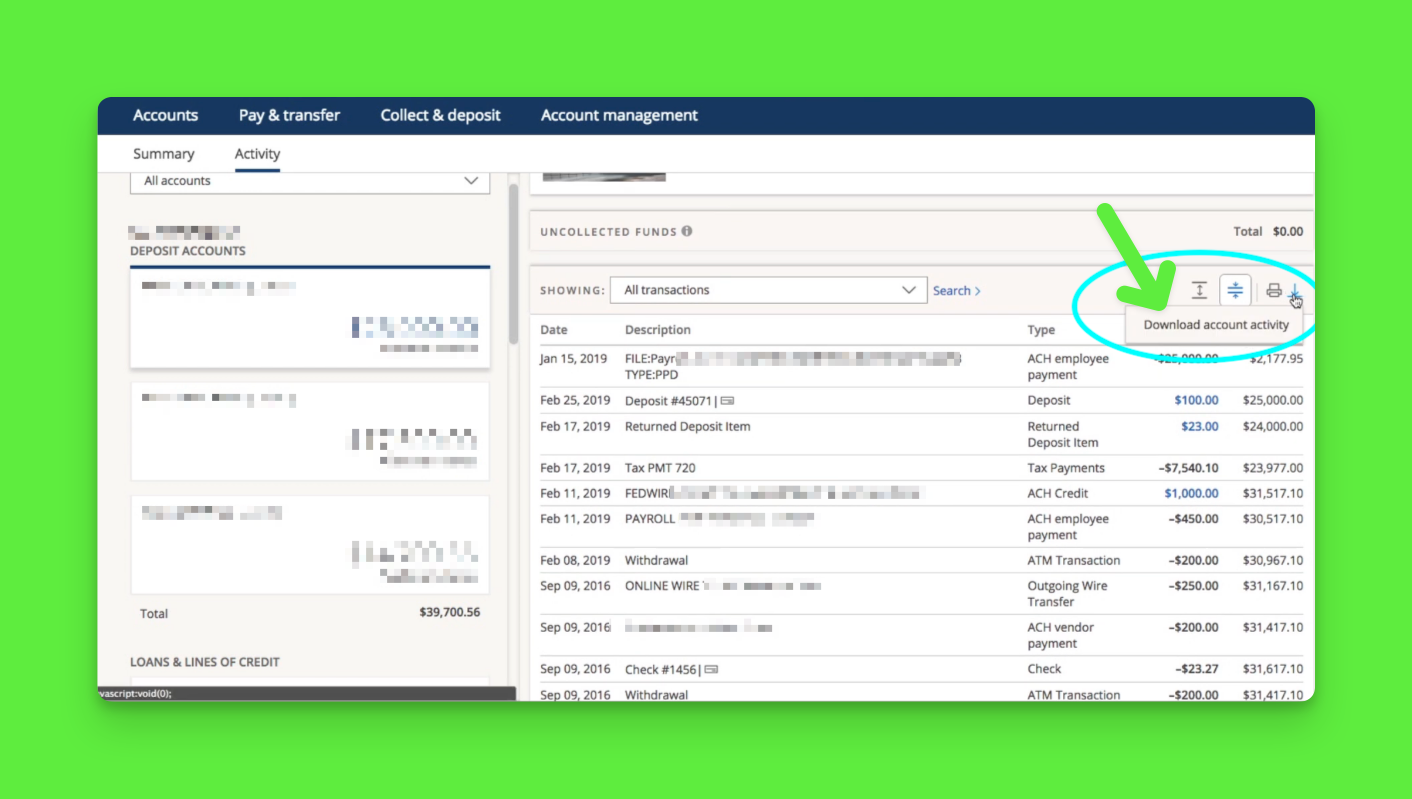Click the Feb 25, 2019 date cell
This screenshot has width=1412, height=799.
click(x=575, y=400)
